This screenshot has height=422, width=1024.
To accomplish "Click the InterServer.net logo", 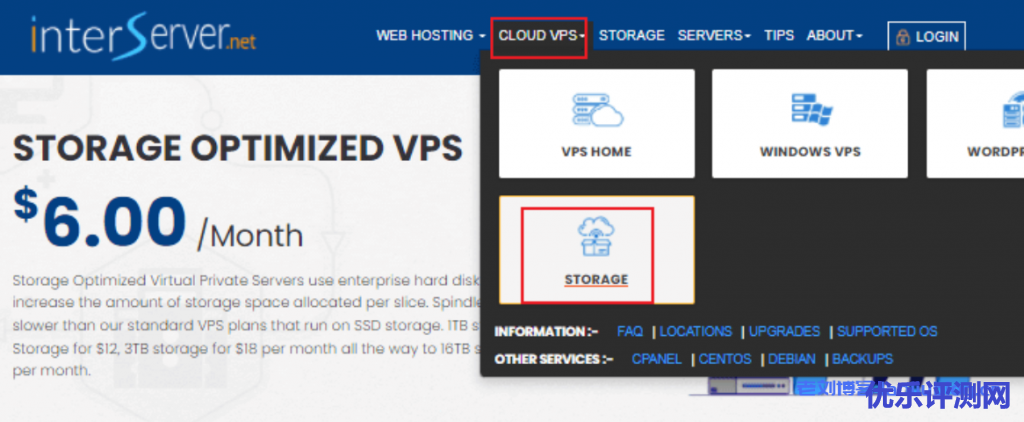I will tap(142, 37).
